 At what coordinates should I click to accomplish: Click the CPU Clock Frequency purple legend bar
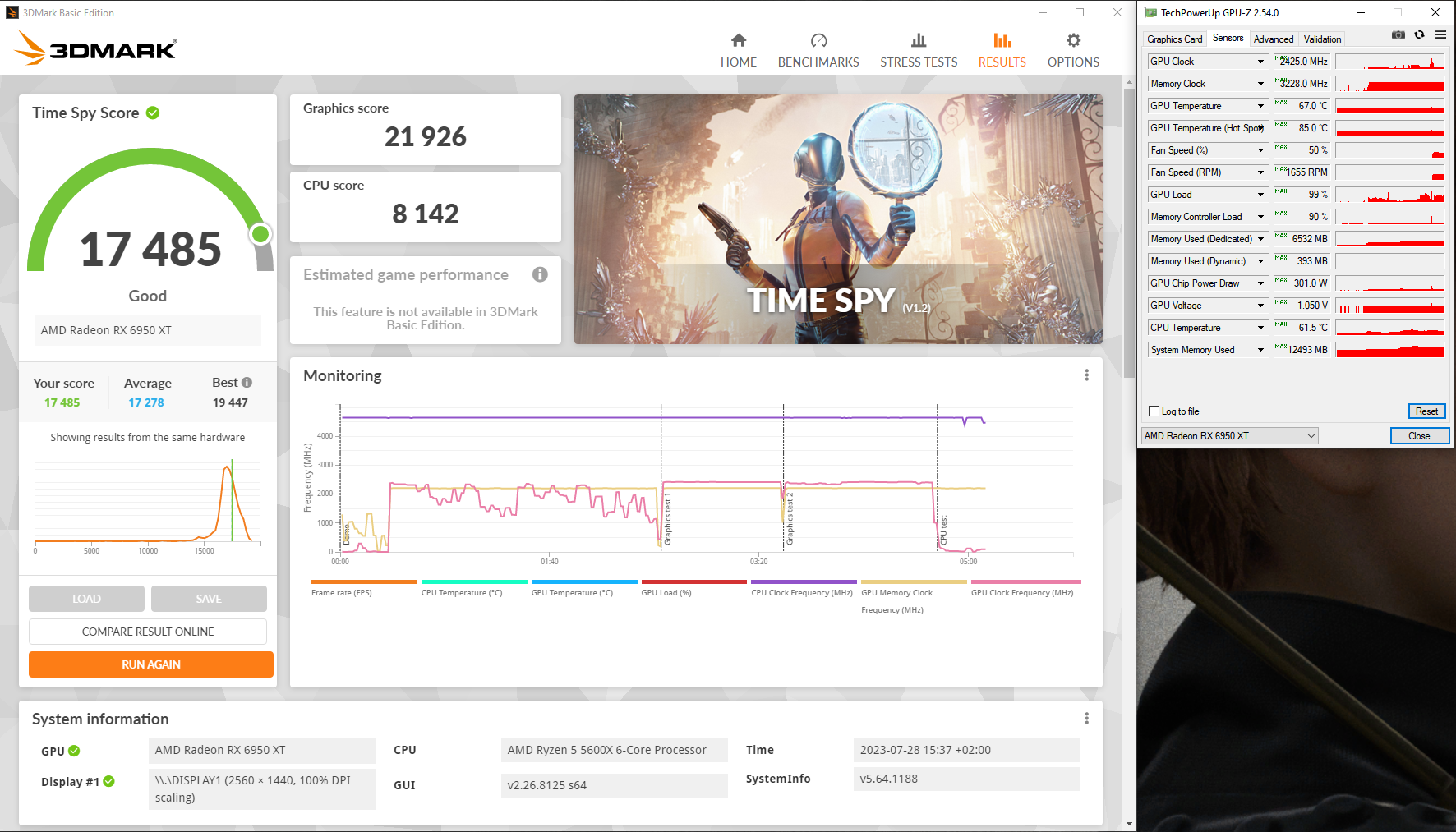click(x=804, y=581)
